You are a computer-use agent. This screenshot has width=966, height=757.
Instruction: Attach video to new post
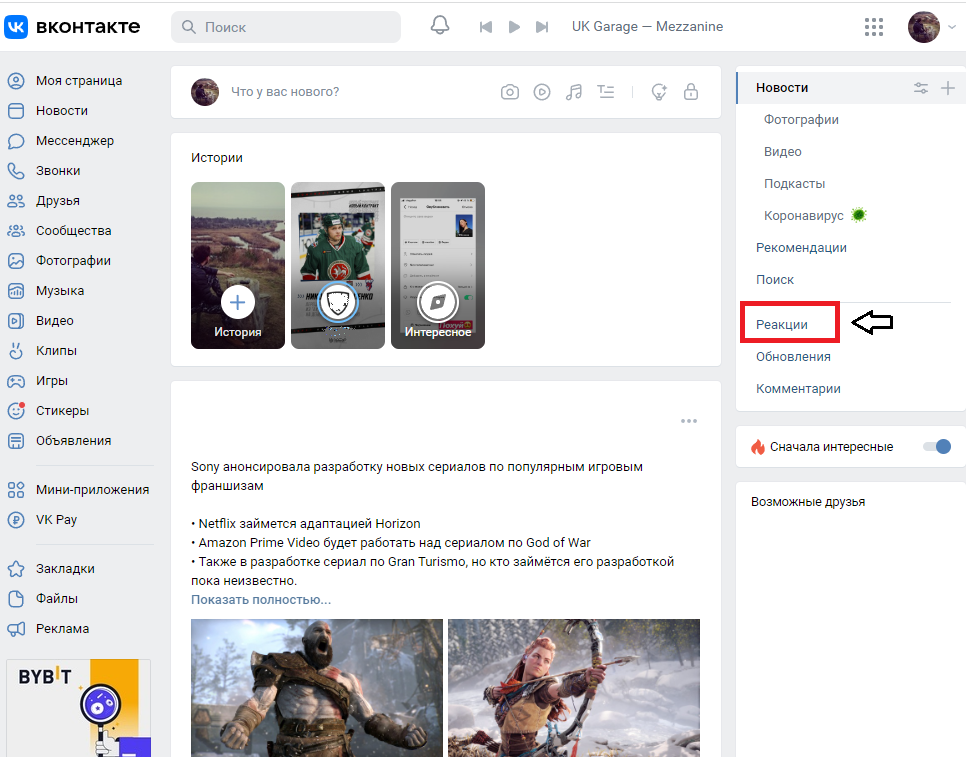542,92
